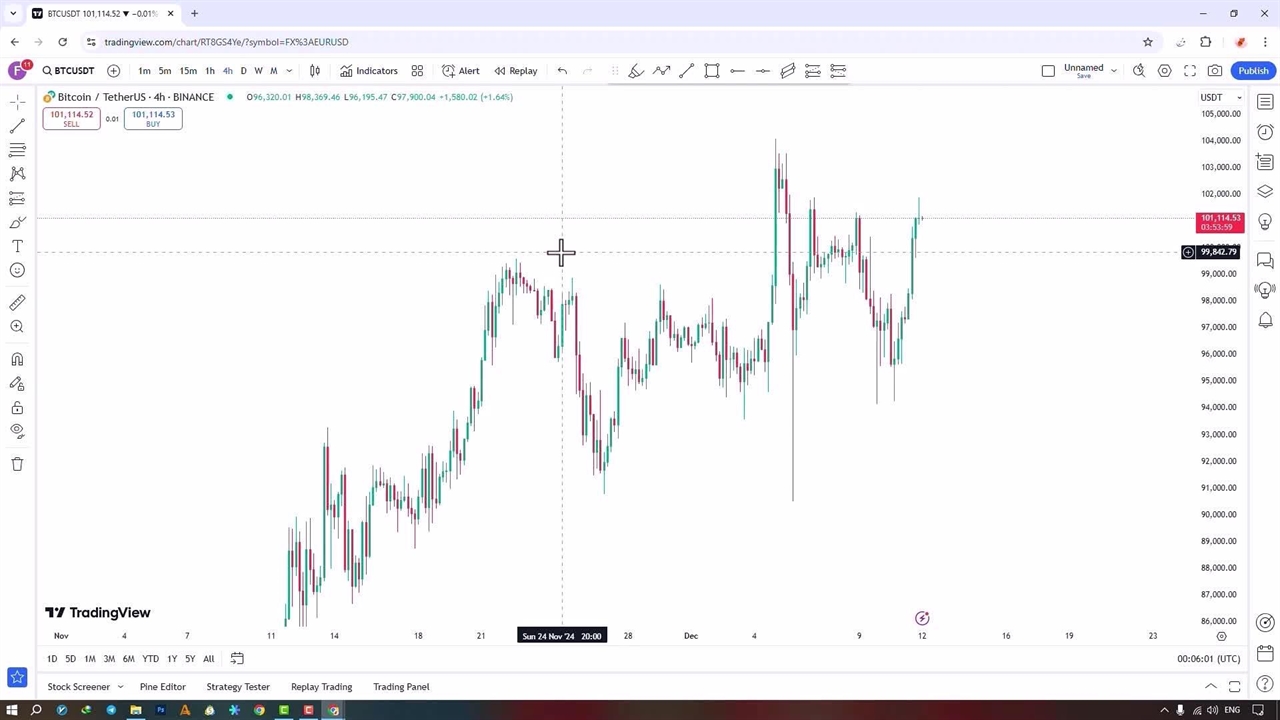Switch to the Strategy Tester tab
The width and height of the screenshot is (1280, 720).
238,687
